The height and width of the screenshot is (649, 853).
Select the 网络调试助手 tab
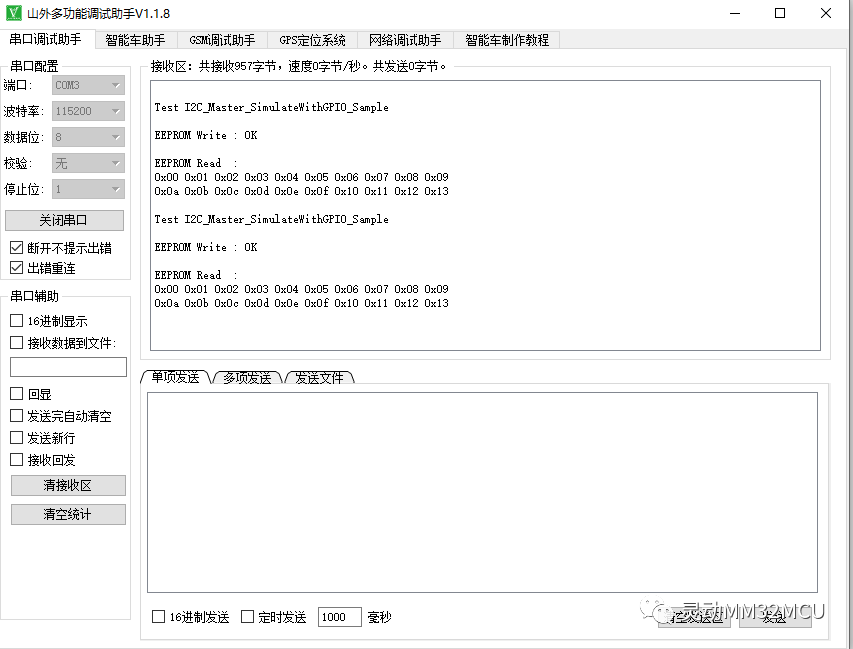click(404, 40)
